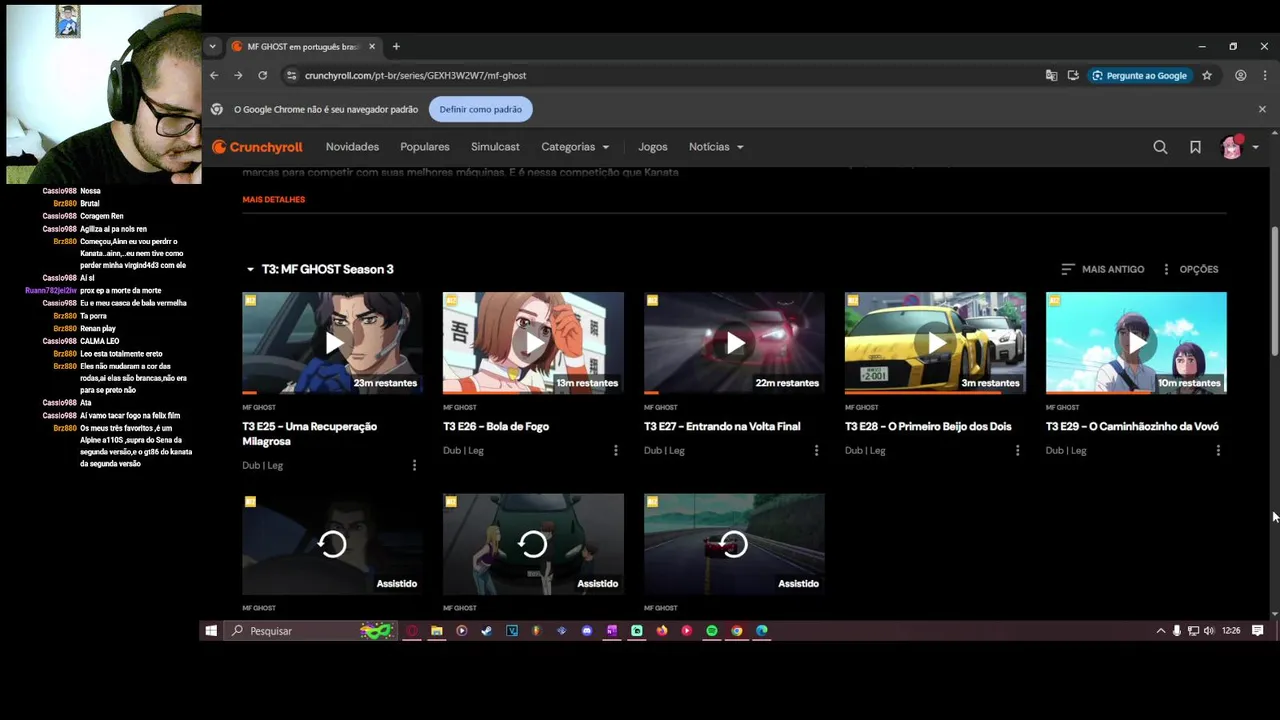Play episode E26 Bola de Fogo thumbnail
Viewport: 1280px width, 720px height.
533,343
